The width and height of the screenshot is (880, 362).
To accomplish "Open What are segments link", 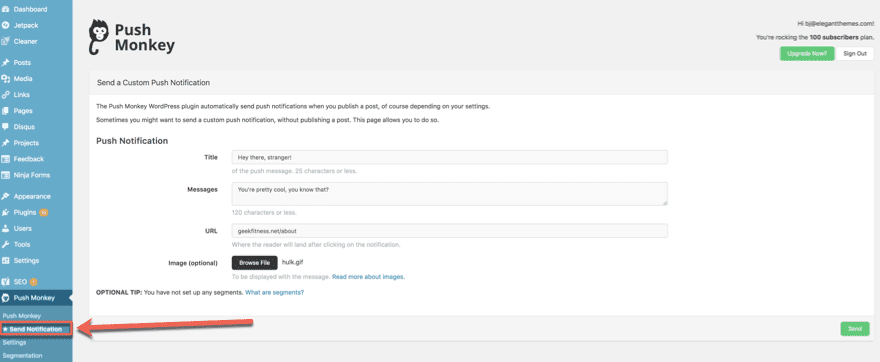I will tap(274, 292).
